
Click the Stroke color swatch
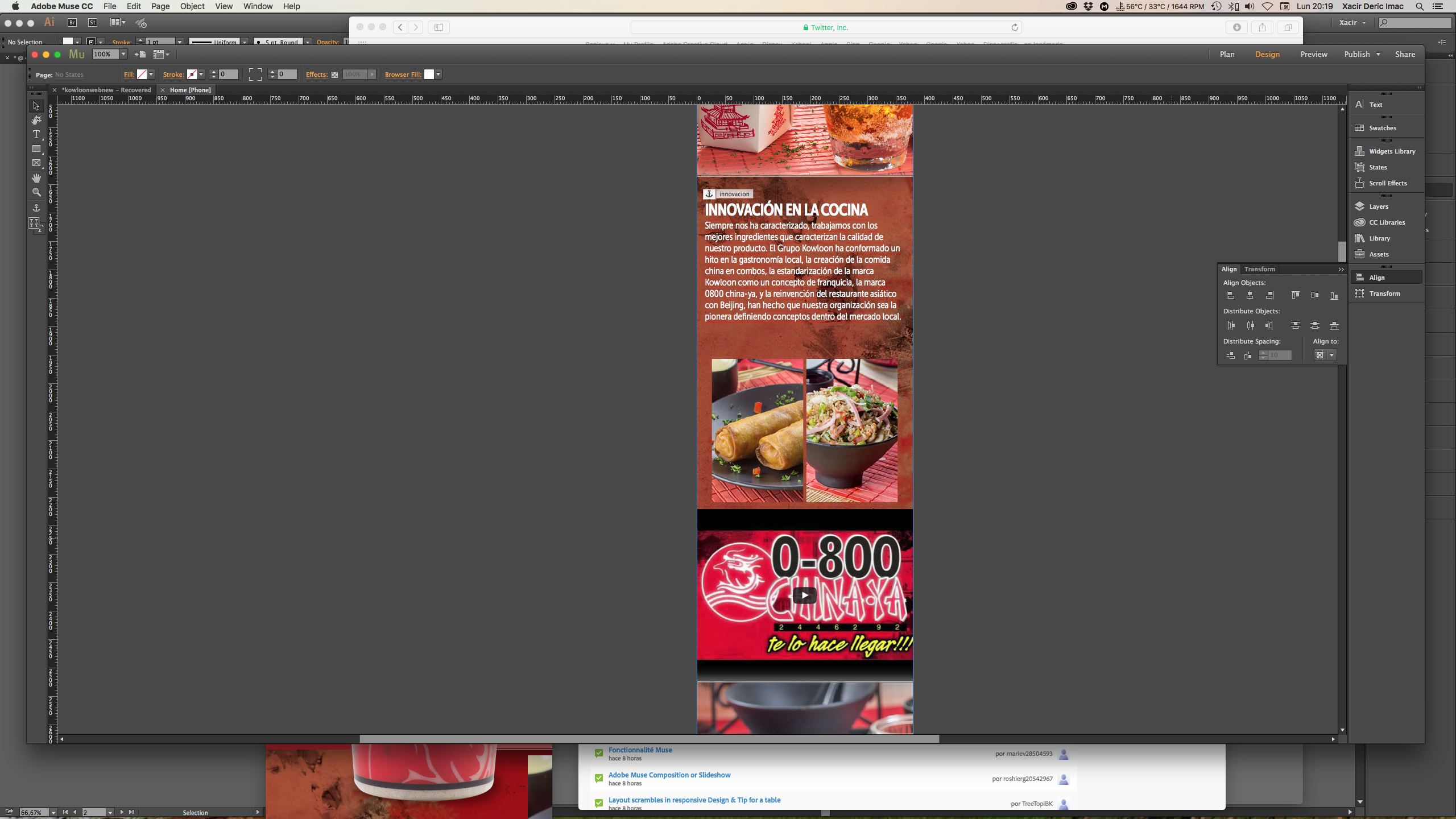(192, 75)
